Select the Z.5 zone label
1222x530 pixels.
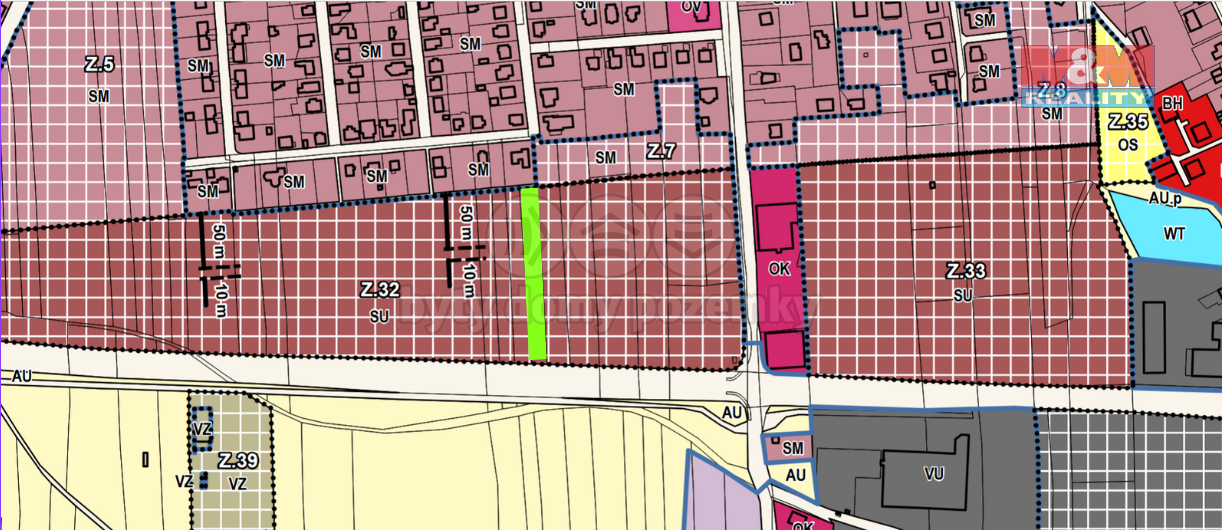pos(99,65)
